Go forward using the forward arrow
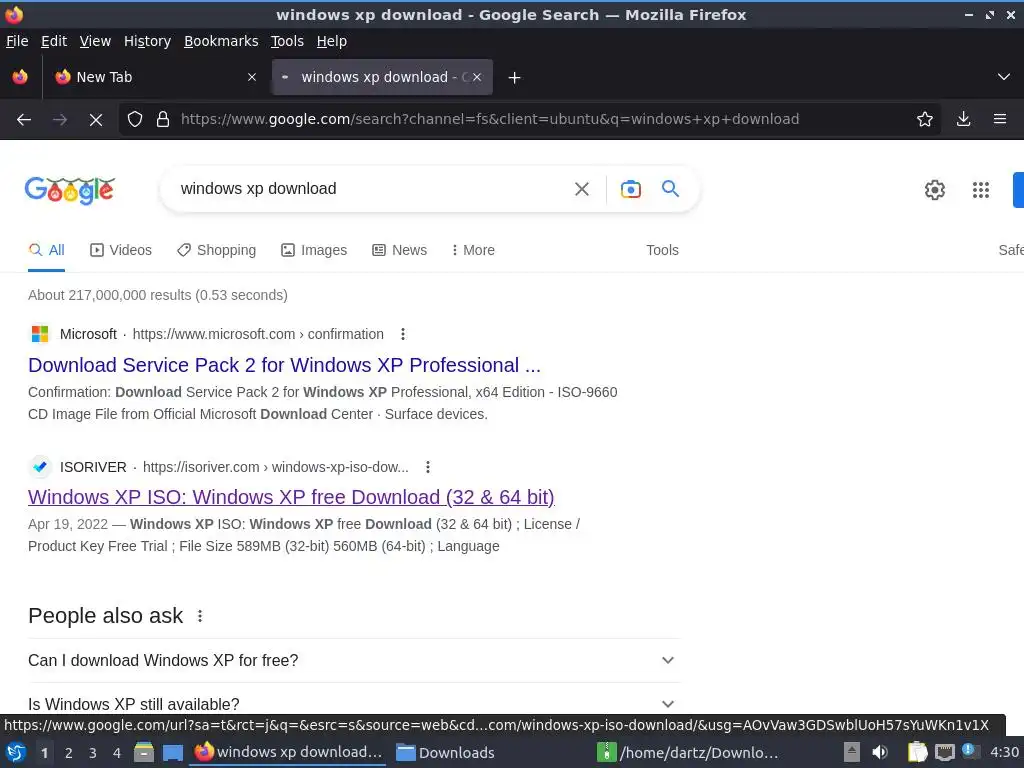The height and width of the screenshot is (768, 1024). [59, 120]
